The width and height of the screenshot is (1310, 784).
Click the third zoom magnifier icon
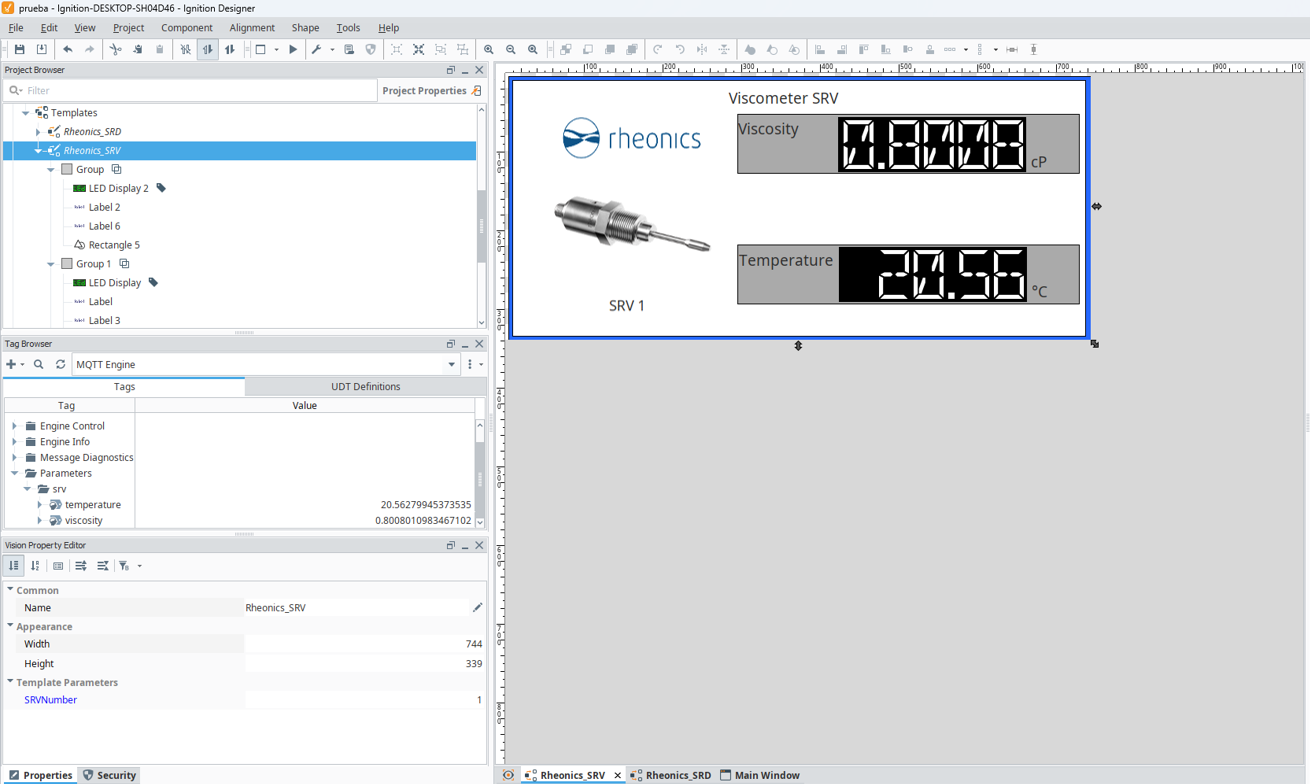click(533, 49)
